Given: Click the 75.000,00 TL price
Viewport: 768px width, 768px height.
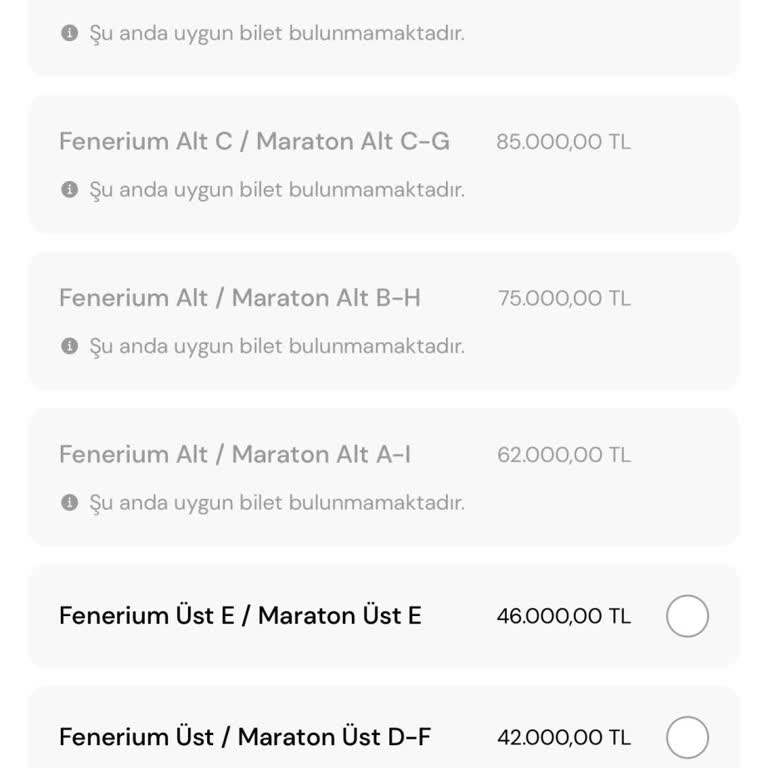Looking at the screenshot, I should [564, 298].
